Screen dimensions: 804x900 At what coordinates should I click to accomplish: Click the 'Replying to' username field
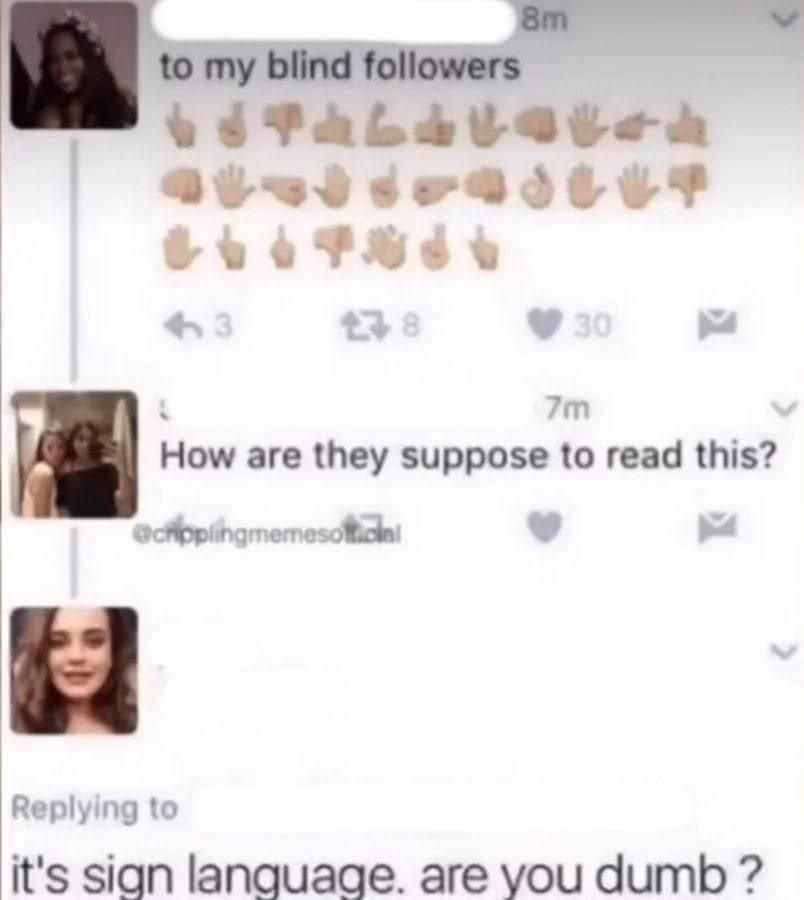click(442, 808)
